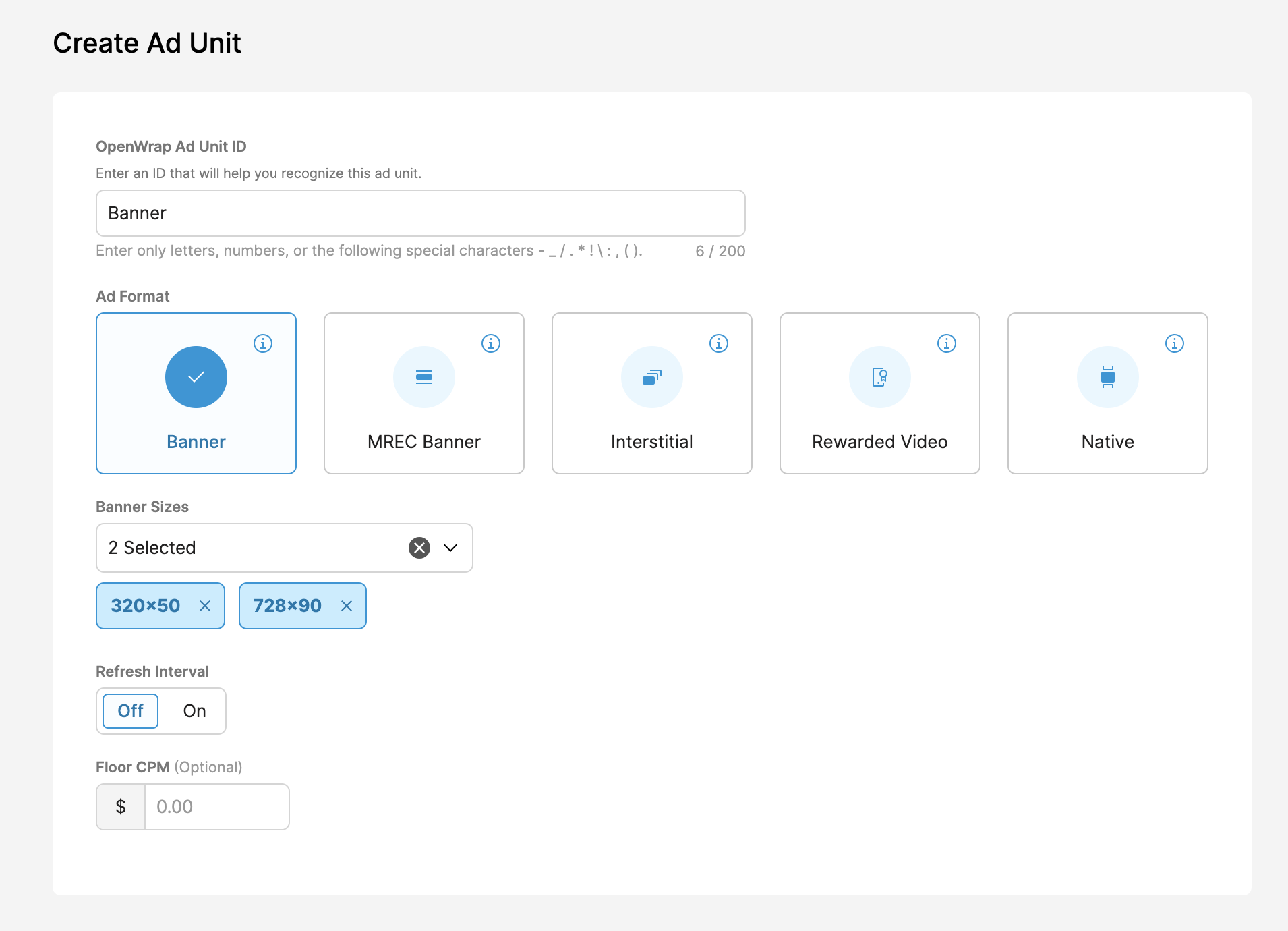Select the MREC Banner ad format icon
Viewport: 1288px width, 931px height.
(423, 377)
